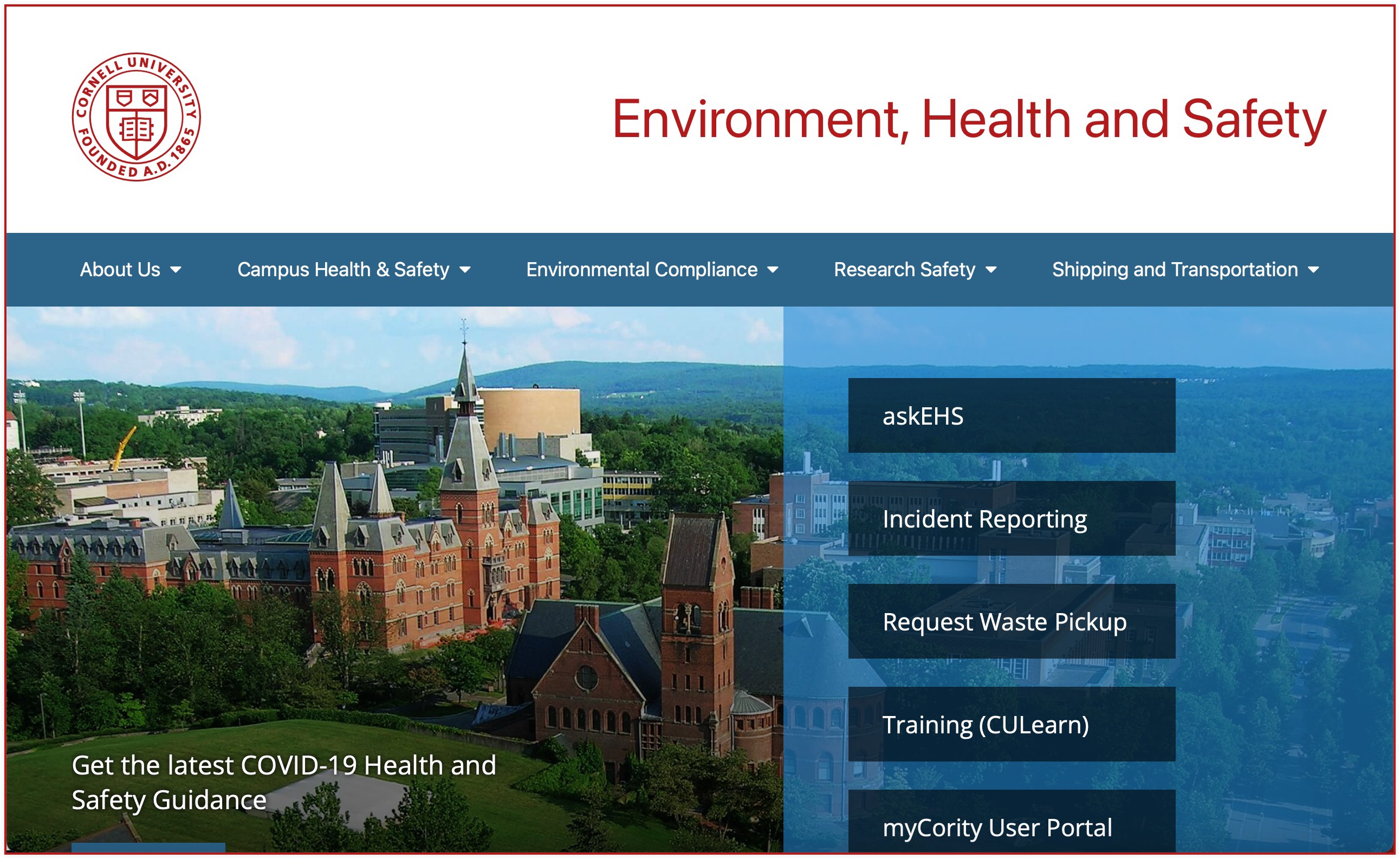
Task: Open the About Us menu
Action: (120, 269)
